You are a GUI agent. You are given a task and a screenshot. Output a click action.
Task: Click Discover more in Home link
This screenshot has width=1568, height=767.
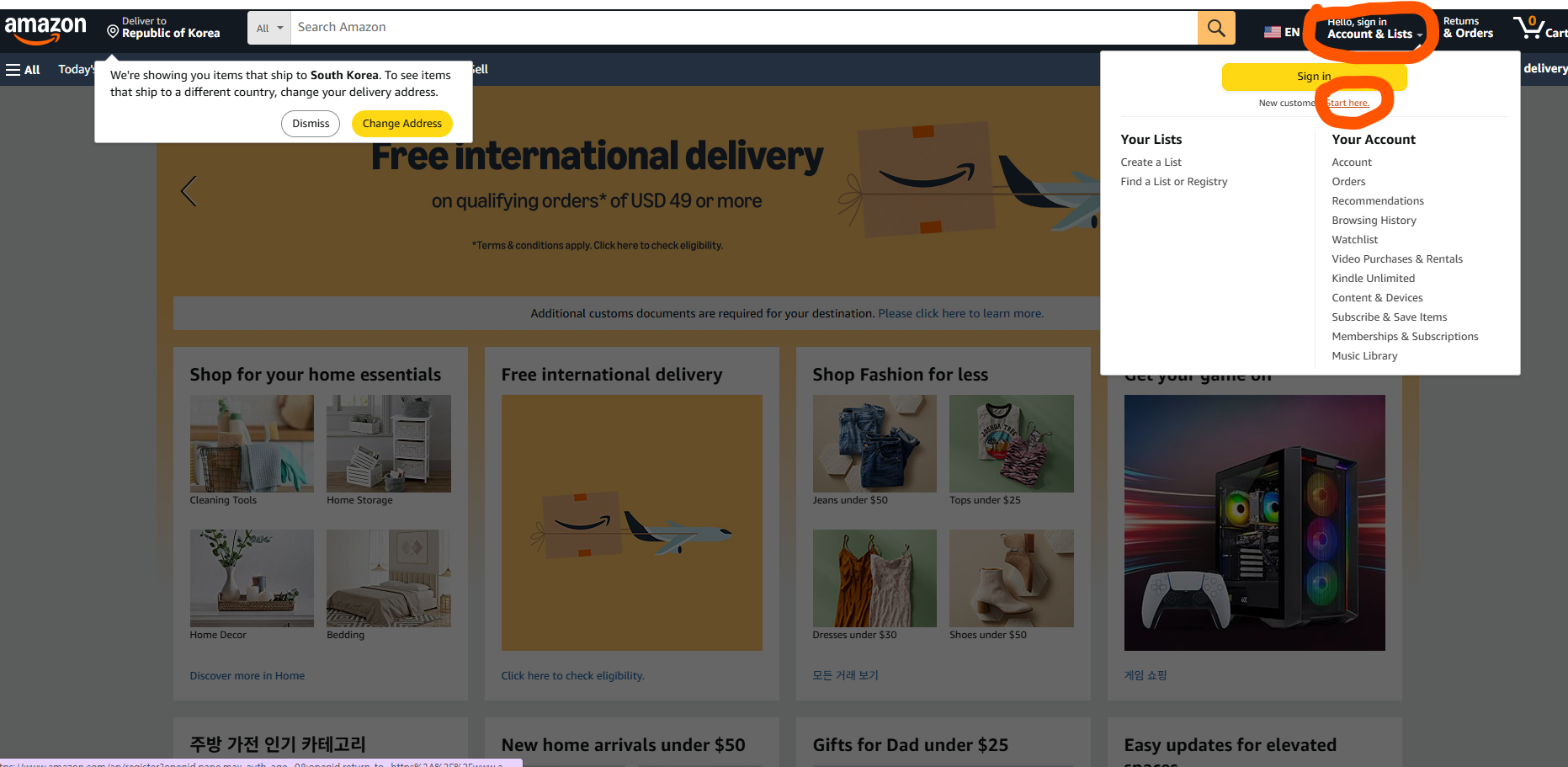tap(247, 676)
